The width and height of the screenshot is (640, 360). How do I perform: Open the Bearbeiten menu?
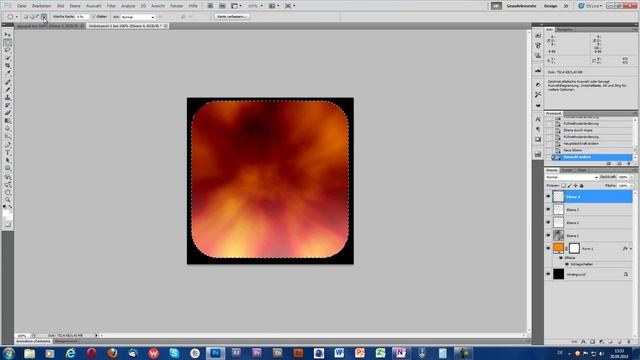[41, 6]
